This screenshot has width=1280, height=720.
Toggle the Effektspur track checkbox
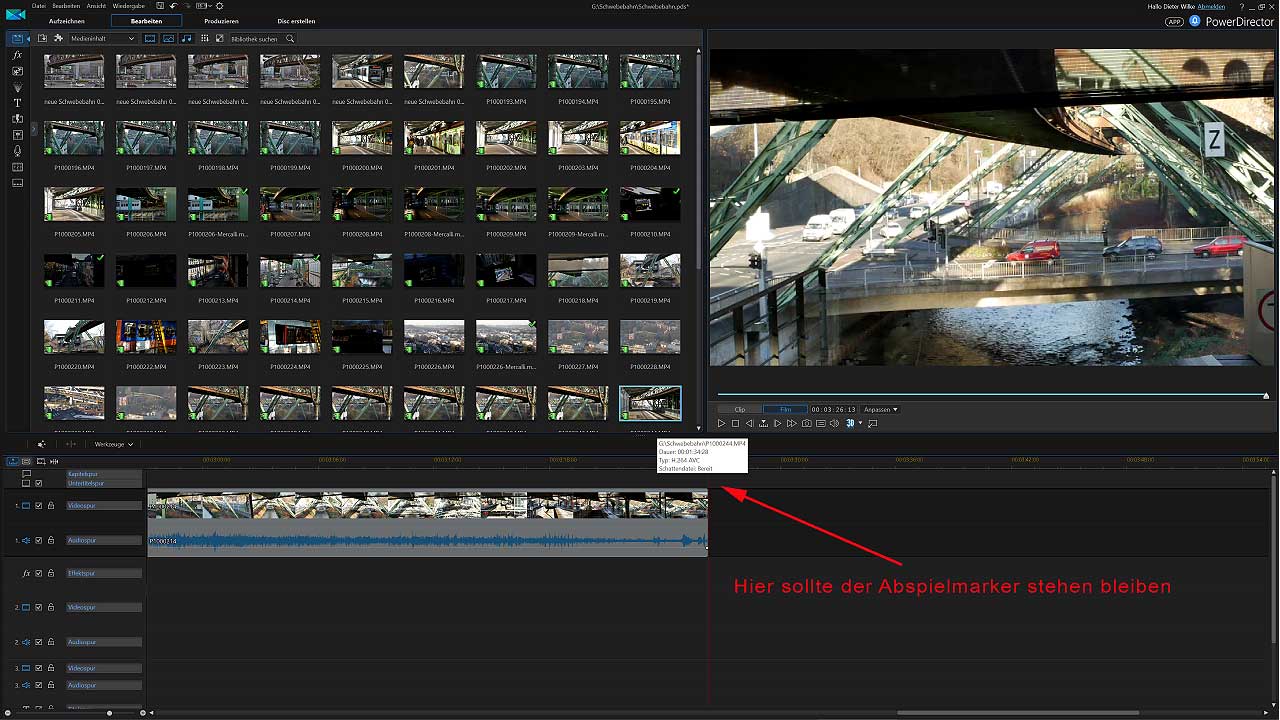(x=39, y=574)
